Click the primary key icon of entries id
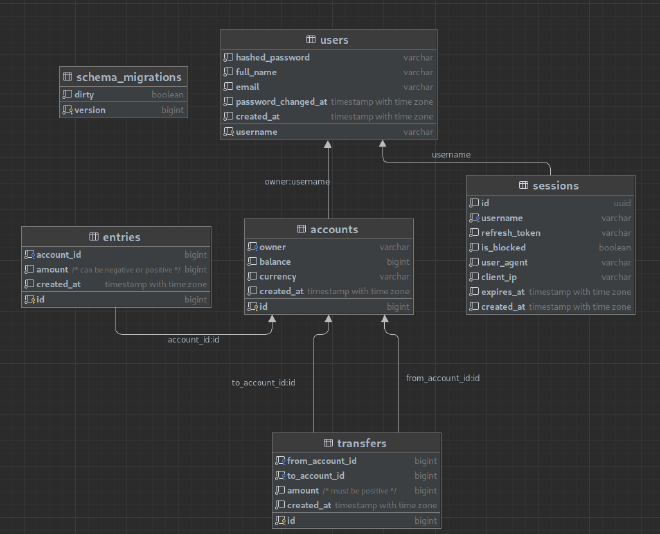The width and height of the screenshot is (660, 534). 29,299
